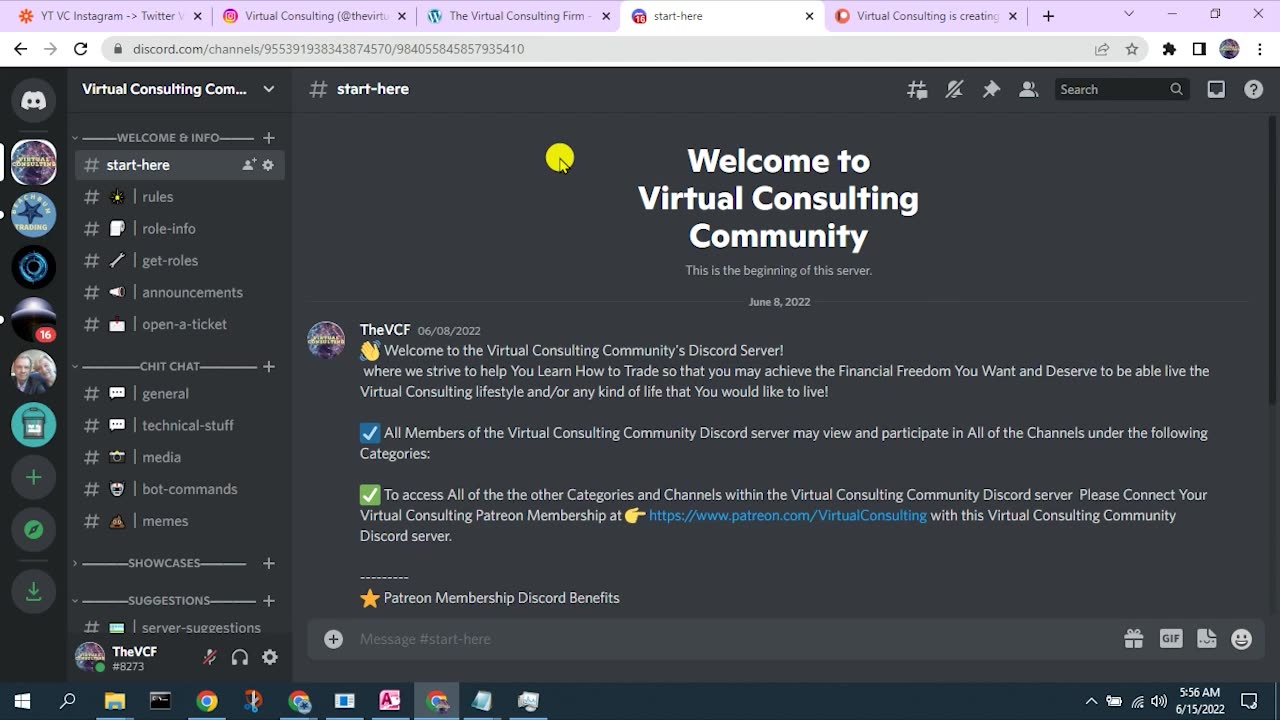Click the Search field in header

point(1122,89)
